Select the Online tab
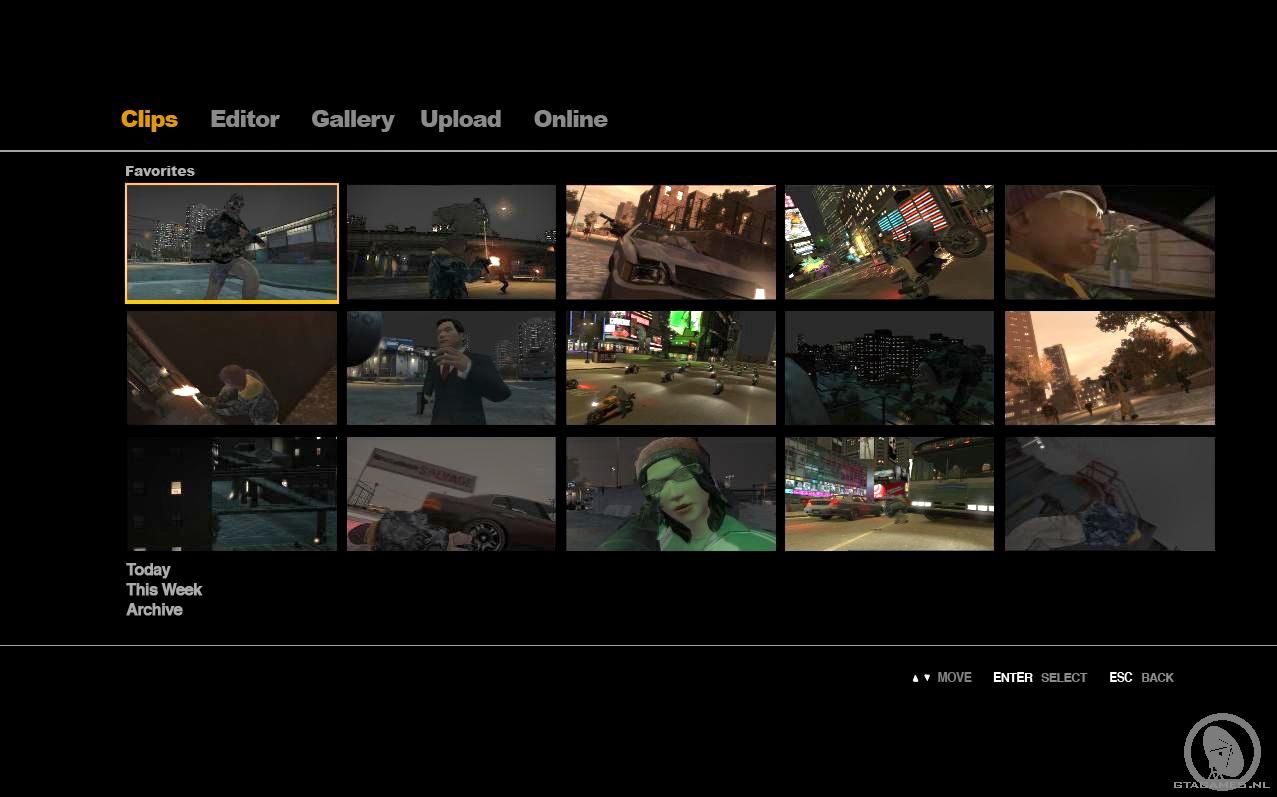The height and width of the screenshot is (797, 1277). [571, 119]
